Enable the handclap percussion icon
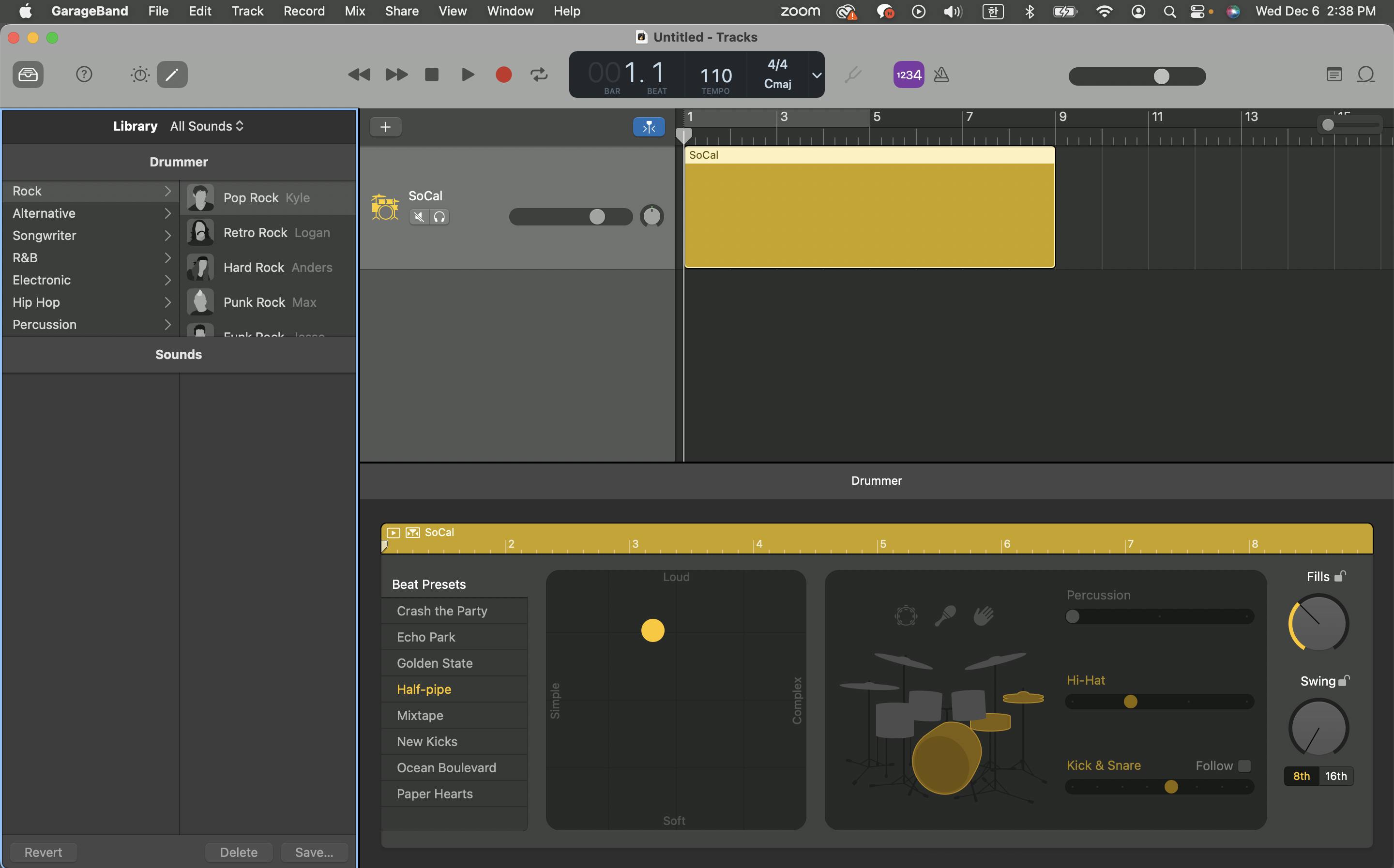 coord(984,615)
